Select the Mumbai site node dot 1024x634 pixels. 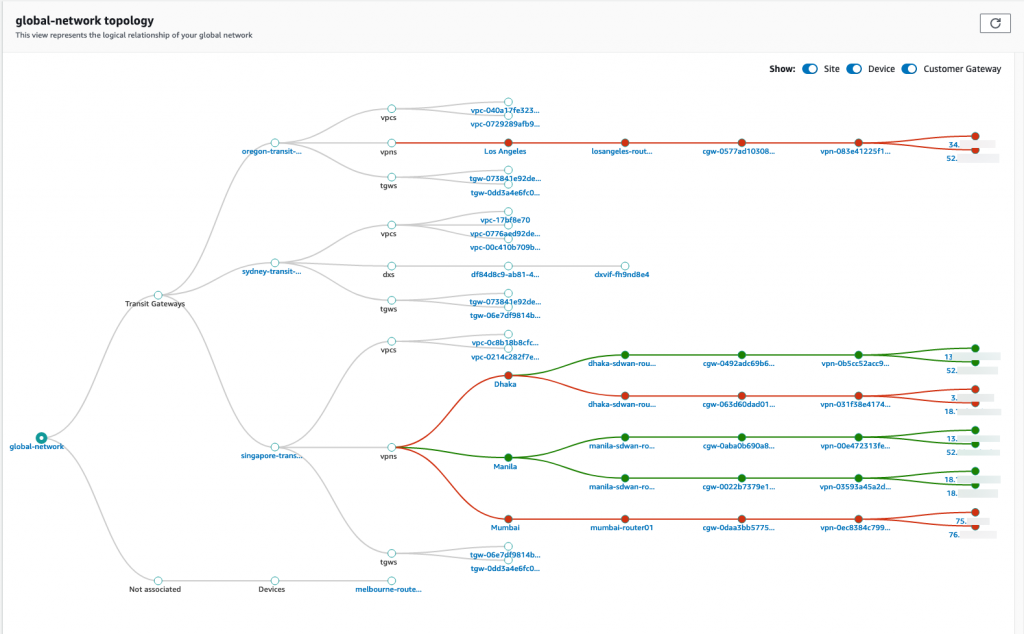point(506,520)
